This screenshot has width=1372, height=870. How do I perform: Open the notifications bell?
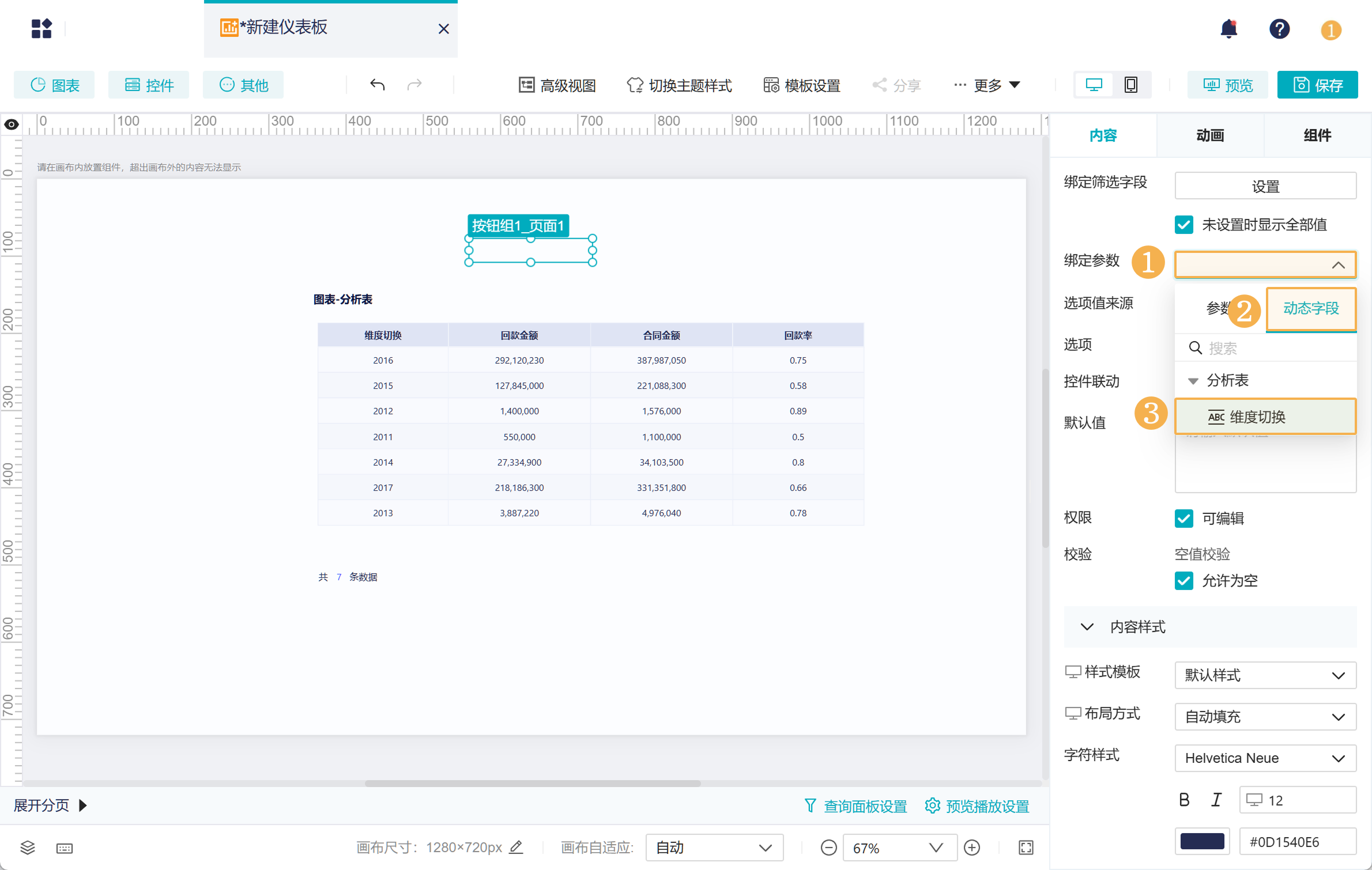pos(1228,29)
